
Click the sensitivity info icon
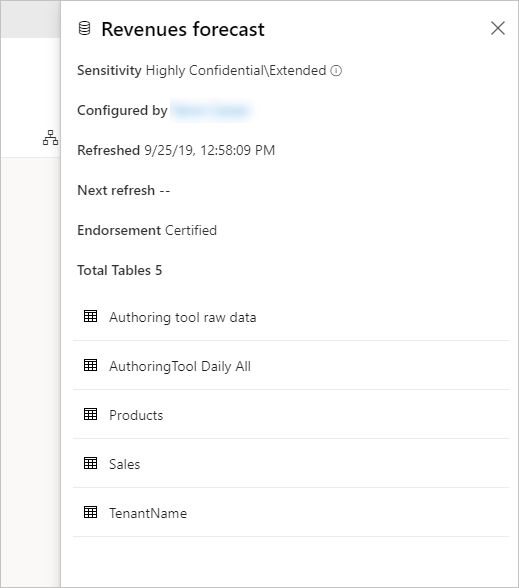pos(336,70)
